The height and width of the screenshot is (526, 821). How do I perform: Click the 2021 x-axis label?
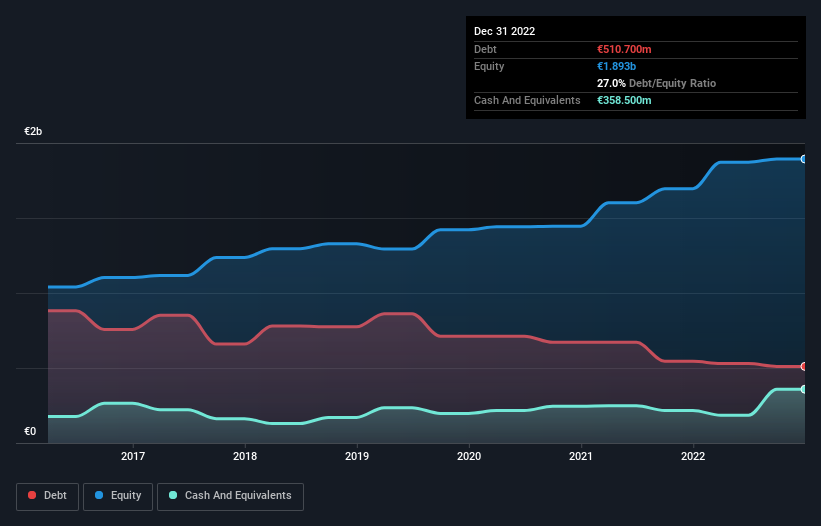(581, 456)
